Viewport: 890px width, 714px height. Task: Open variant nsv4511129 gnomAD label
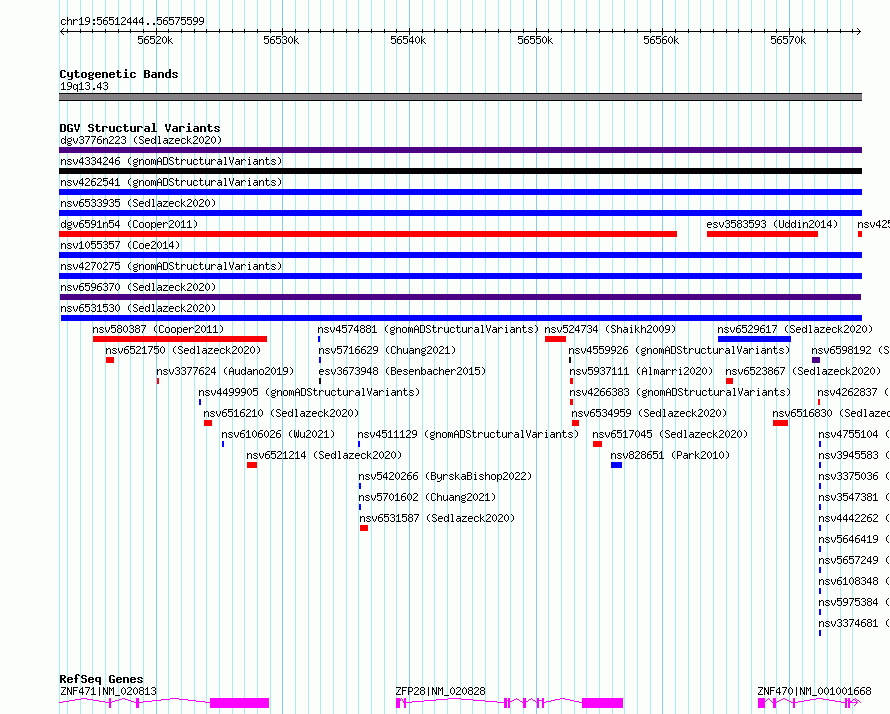[x=468, y=434]
